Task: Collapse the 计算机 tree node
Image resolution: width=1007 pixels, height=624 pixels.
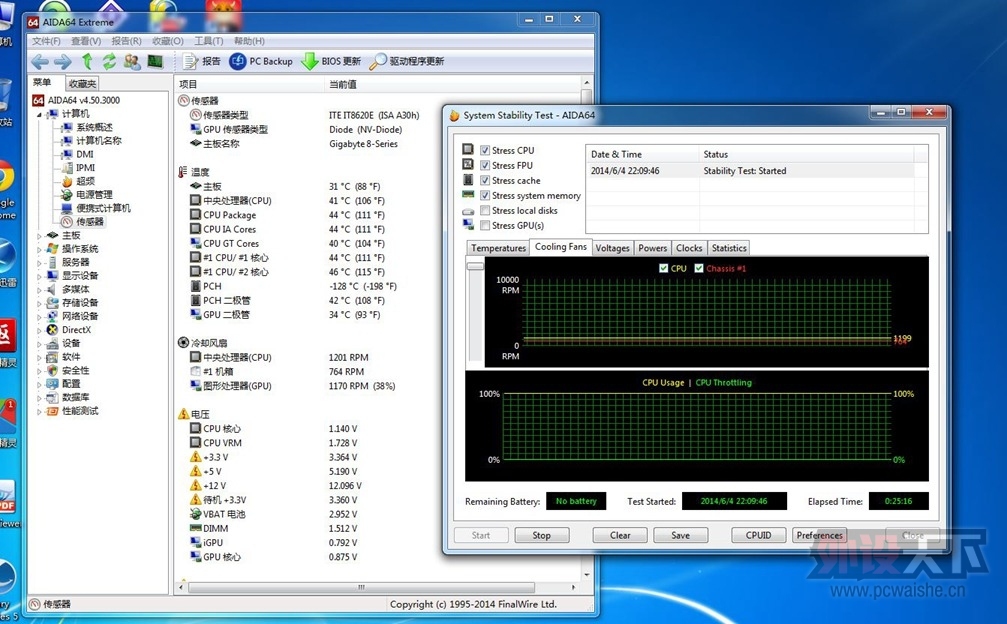Action: [39, 114]
